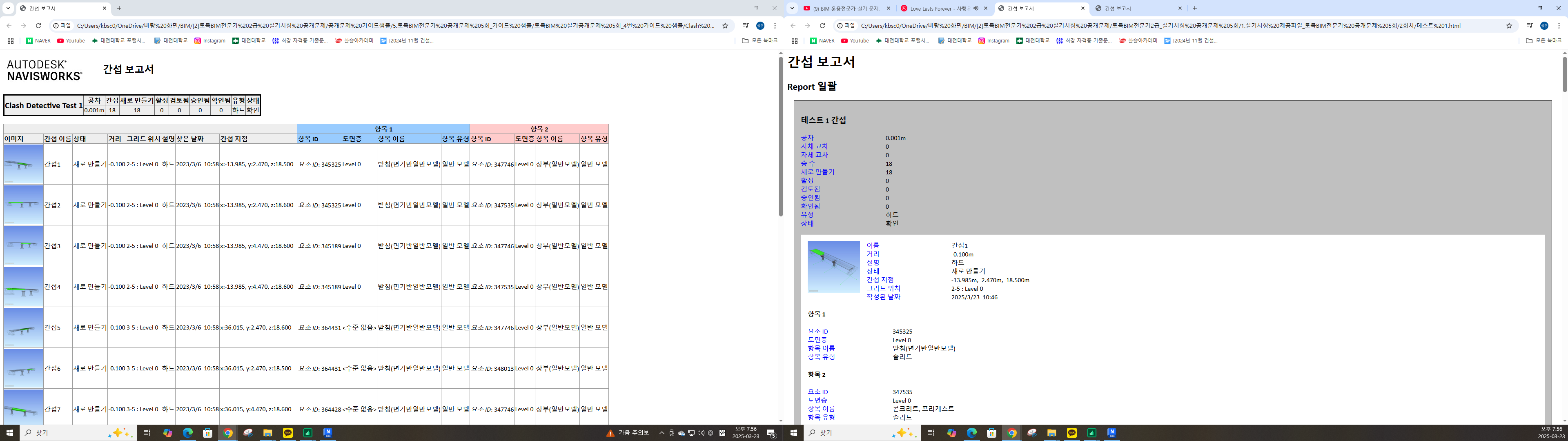
Task: Bookmark the page with the star in the left window
Action: pos(725,26)
